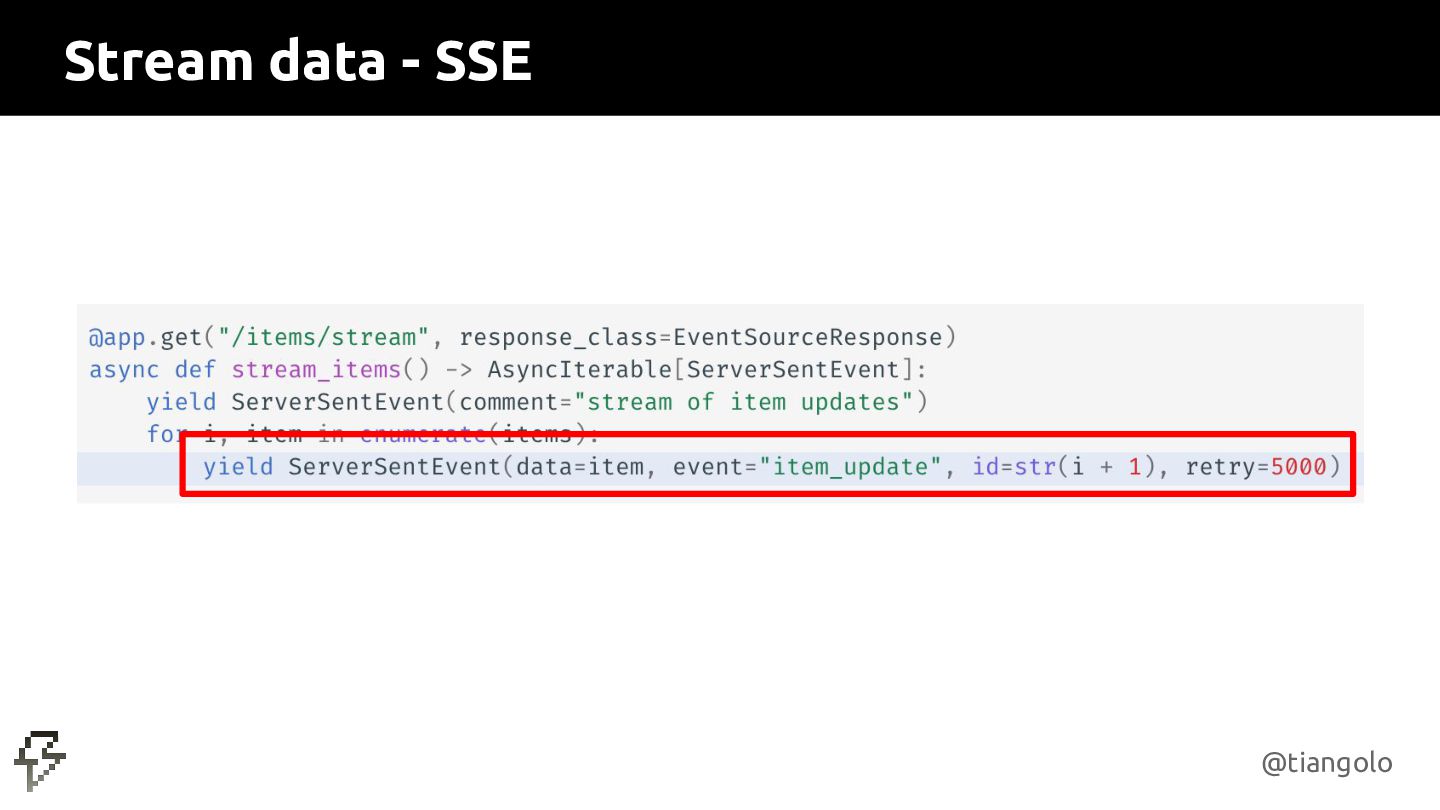Click the "item_update" event string
This screenshot has height=810, width=1440.
click(851, 466)
